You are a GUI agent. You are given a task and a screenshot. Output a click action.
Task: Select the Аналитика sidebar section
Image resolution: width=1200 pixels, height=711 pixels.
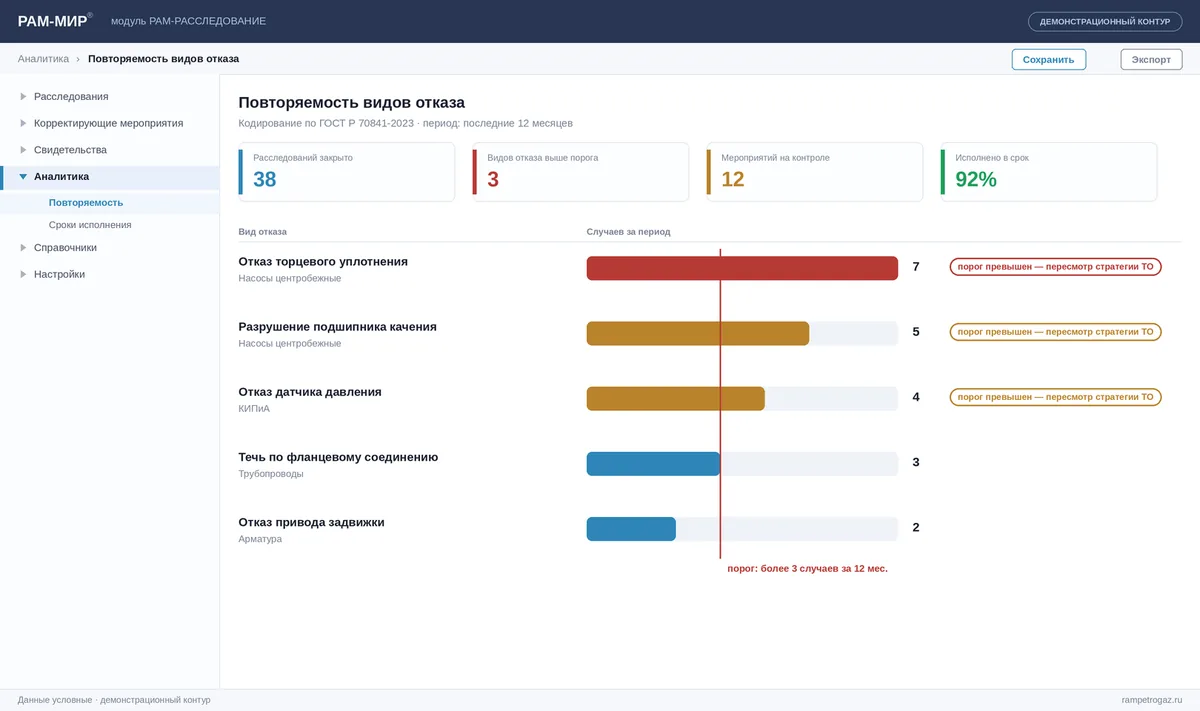(x=110, y=177)
